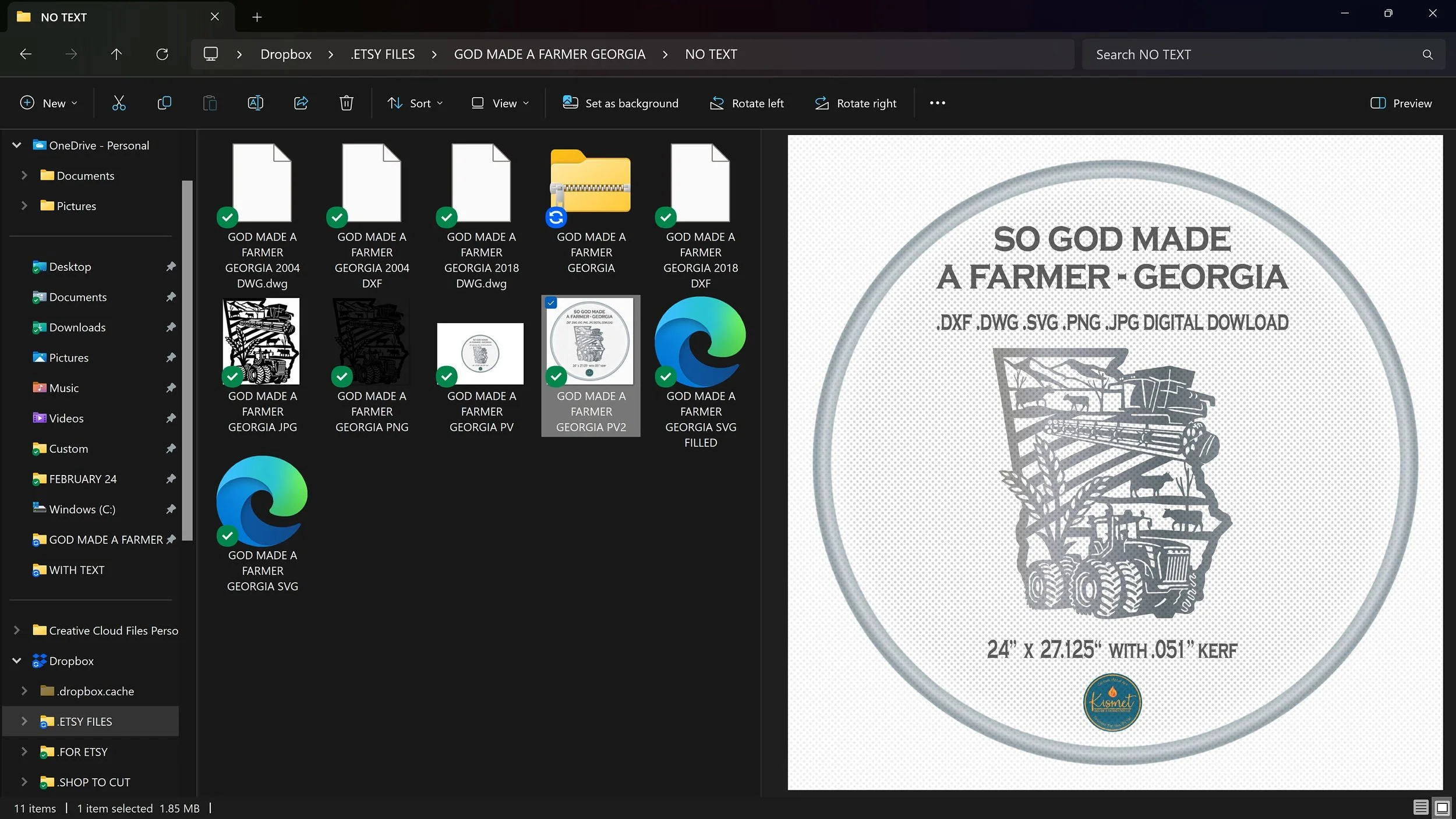The image size is (1456, 819).
Task: Click Rotate right button
Action: (856, 103)
